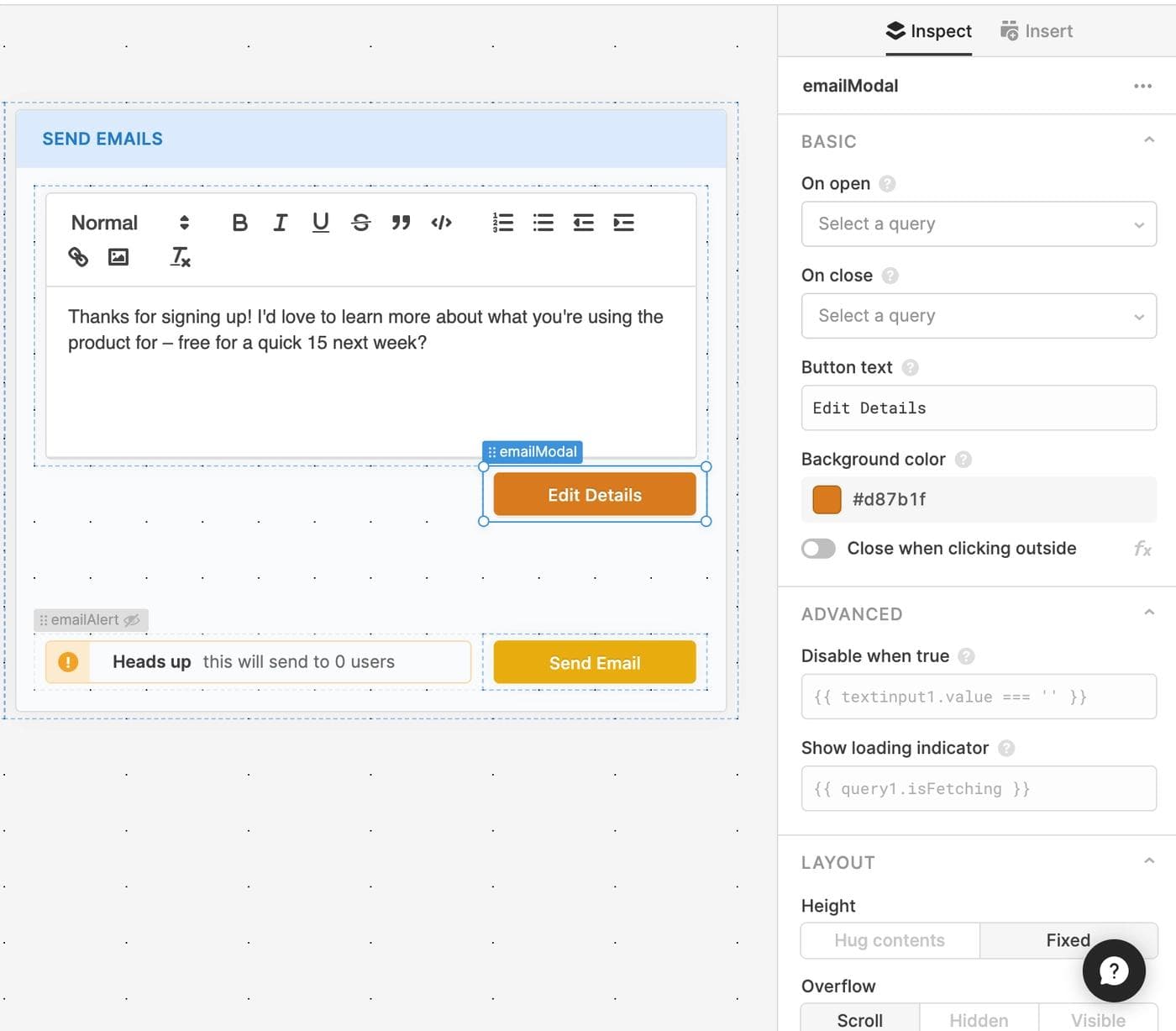Set Height to Hug contents

point(890,940)
